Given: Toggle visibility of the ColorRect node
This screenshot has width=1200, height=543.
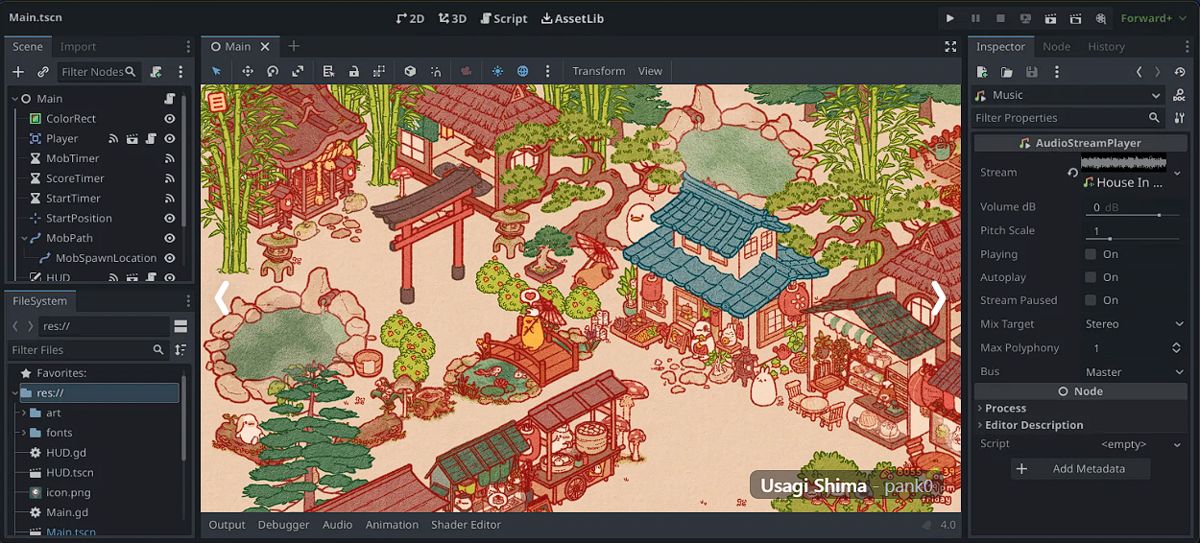Looking at the screenshot, I should 170,119.
